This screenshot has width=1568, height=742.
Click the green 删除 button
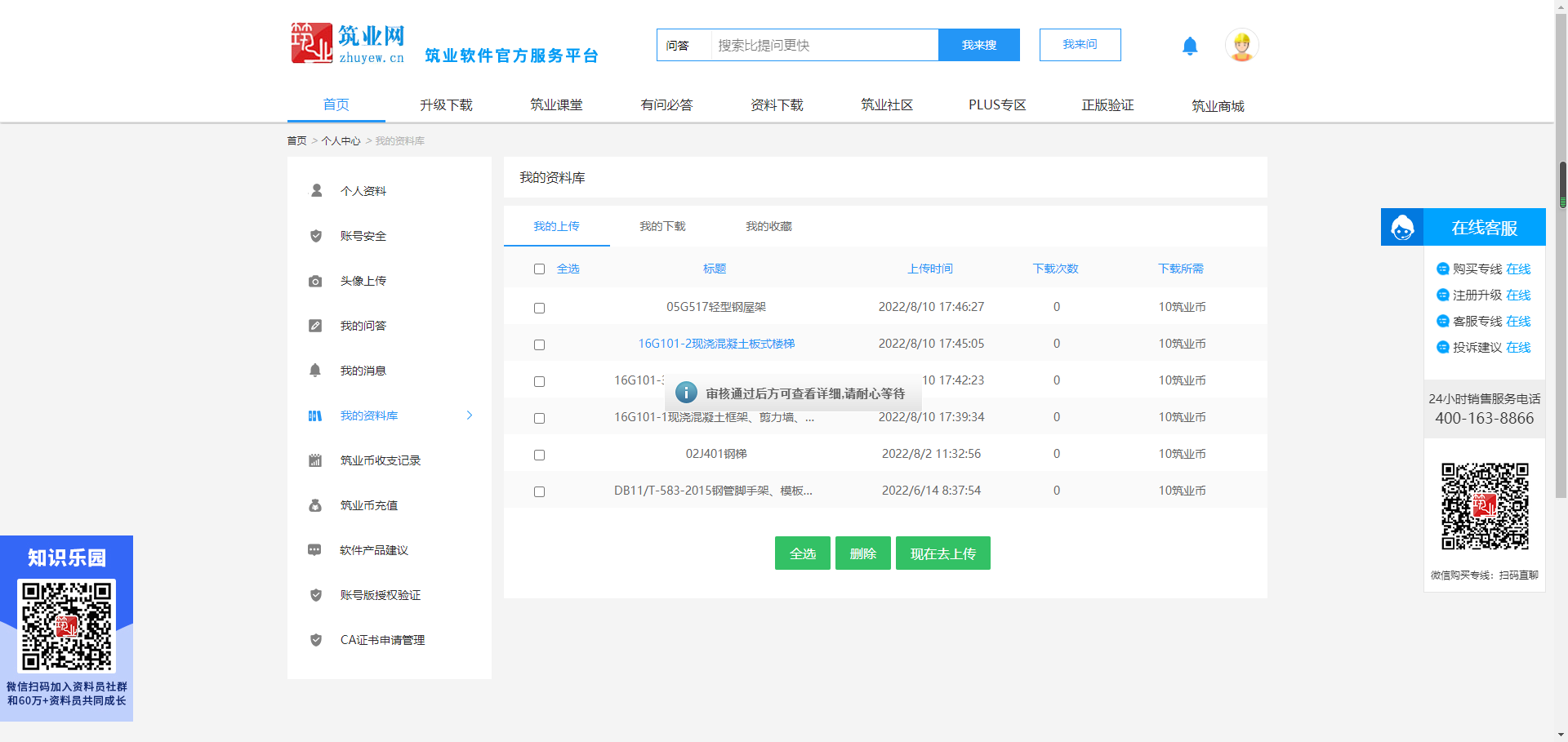[x=863, y=553]
